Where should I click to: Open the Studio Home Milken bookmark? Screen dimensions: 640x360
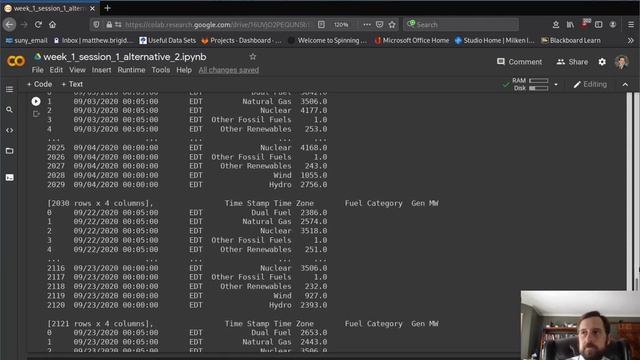(x=494, y=40)
